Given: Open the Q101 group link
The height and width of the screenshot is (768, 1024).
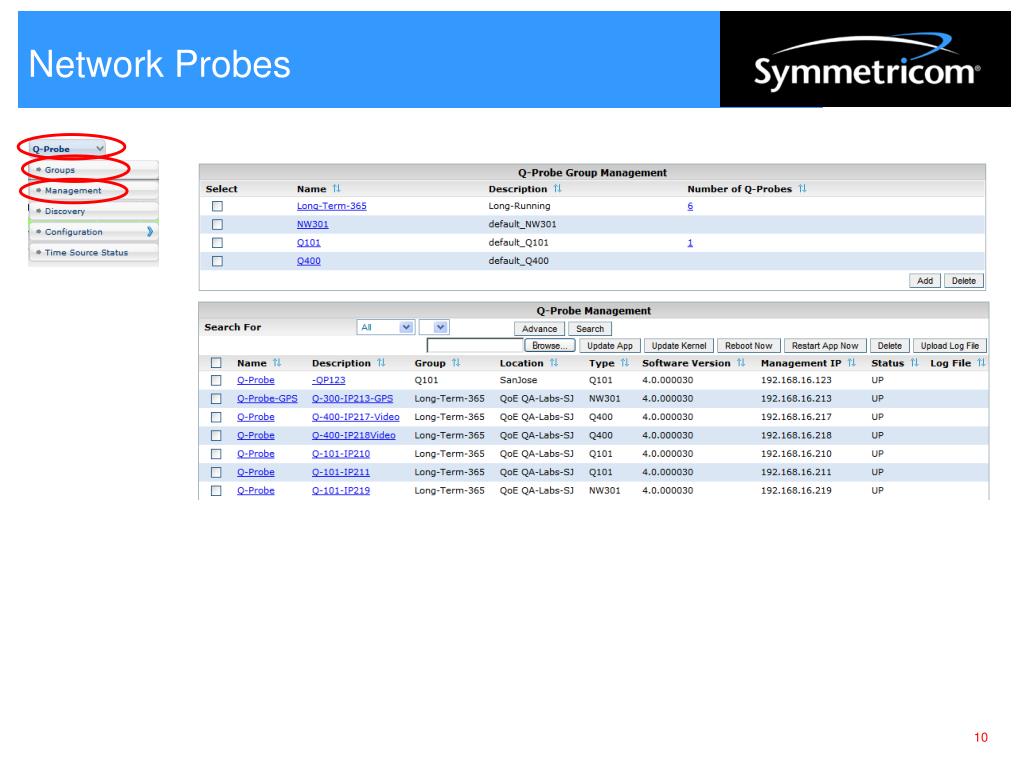Looking at the screenshot, I should point(308,243).
